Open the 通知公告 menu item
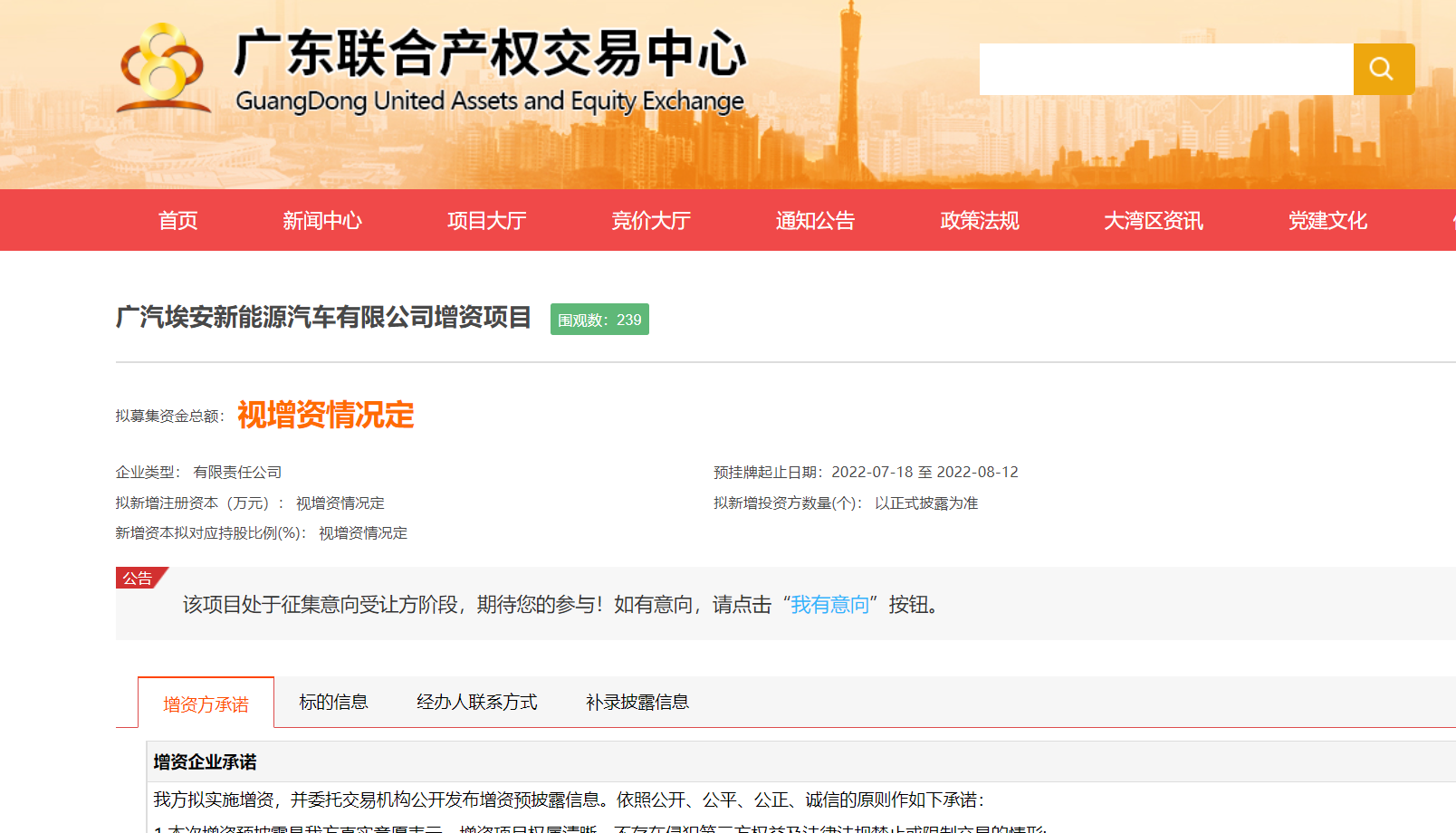The image size is (1456, 833). (x=814, y=220)
